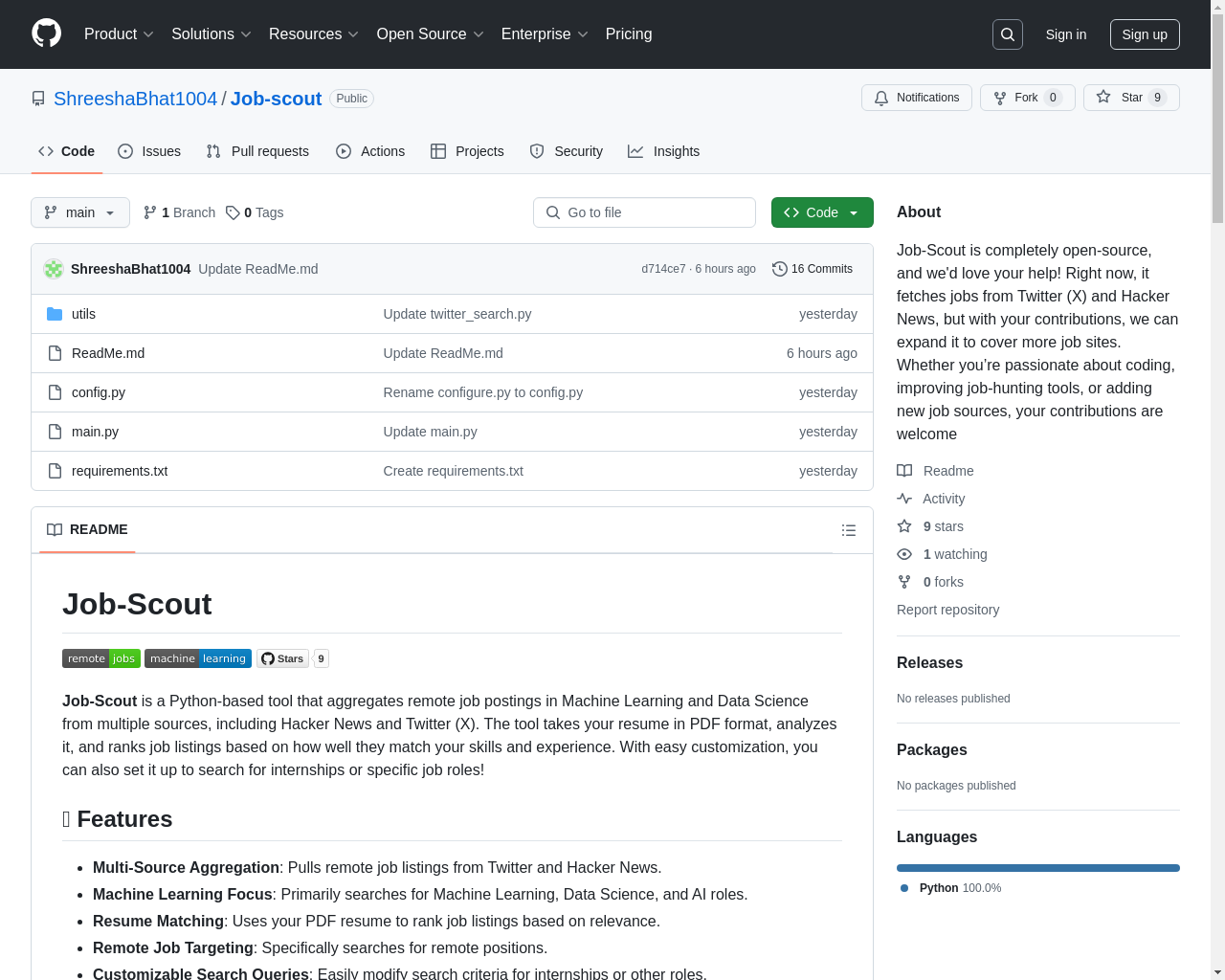Expand the Product menu
Image resolution: width=1225 pixels, height=980 pixels.
[119, 34]
